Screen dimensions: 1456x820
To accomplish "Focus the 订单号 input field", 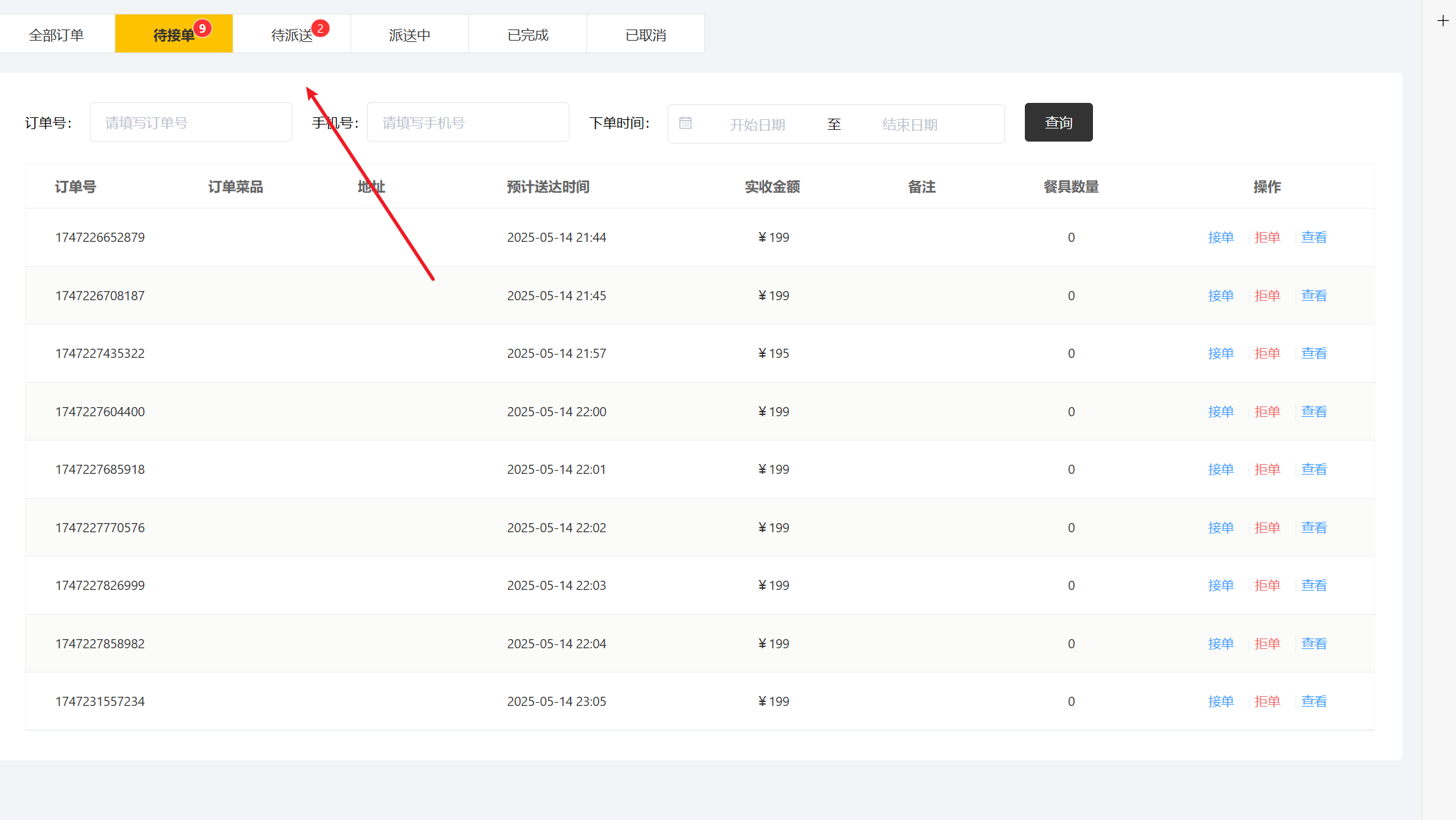I will coord(191,123).
